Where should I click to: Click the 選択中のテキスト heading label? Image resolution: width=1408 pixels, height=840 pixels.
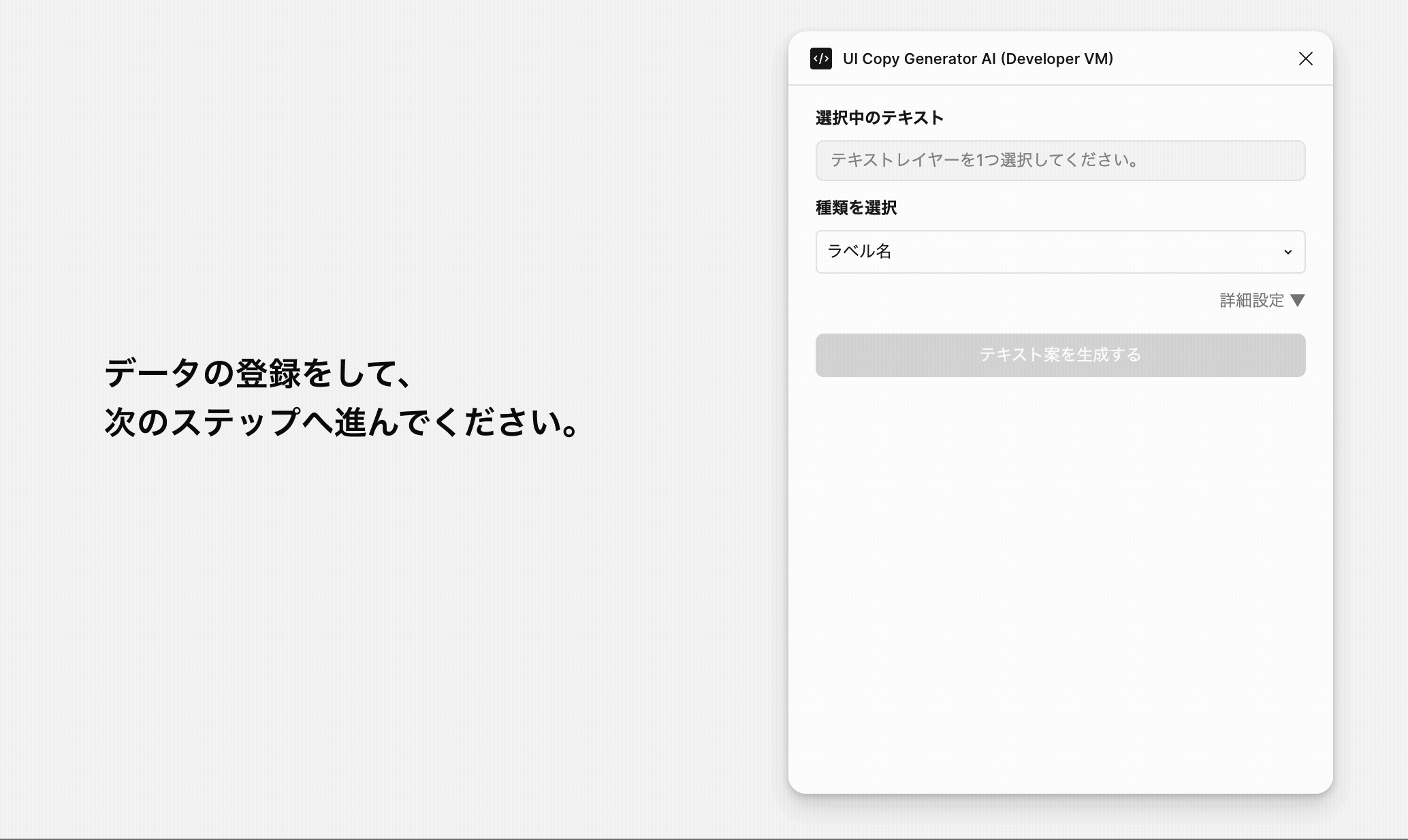879,118
